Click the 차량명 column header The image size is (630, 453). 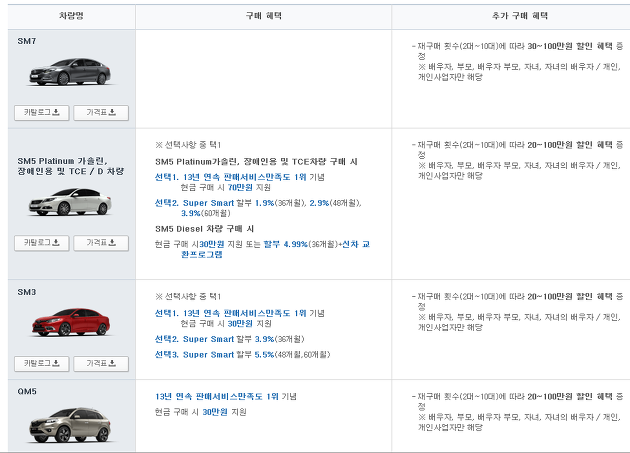[72, 16]
